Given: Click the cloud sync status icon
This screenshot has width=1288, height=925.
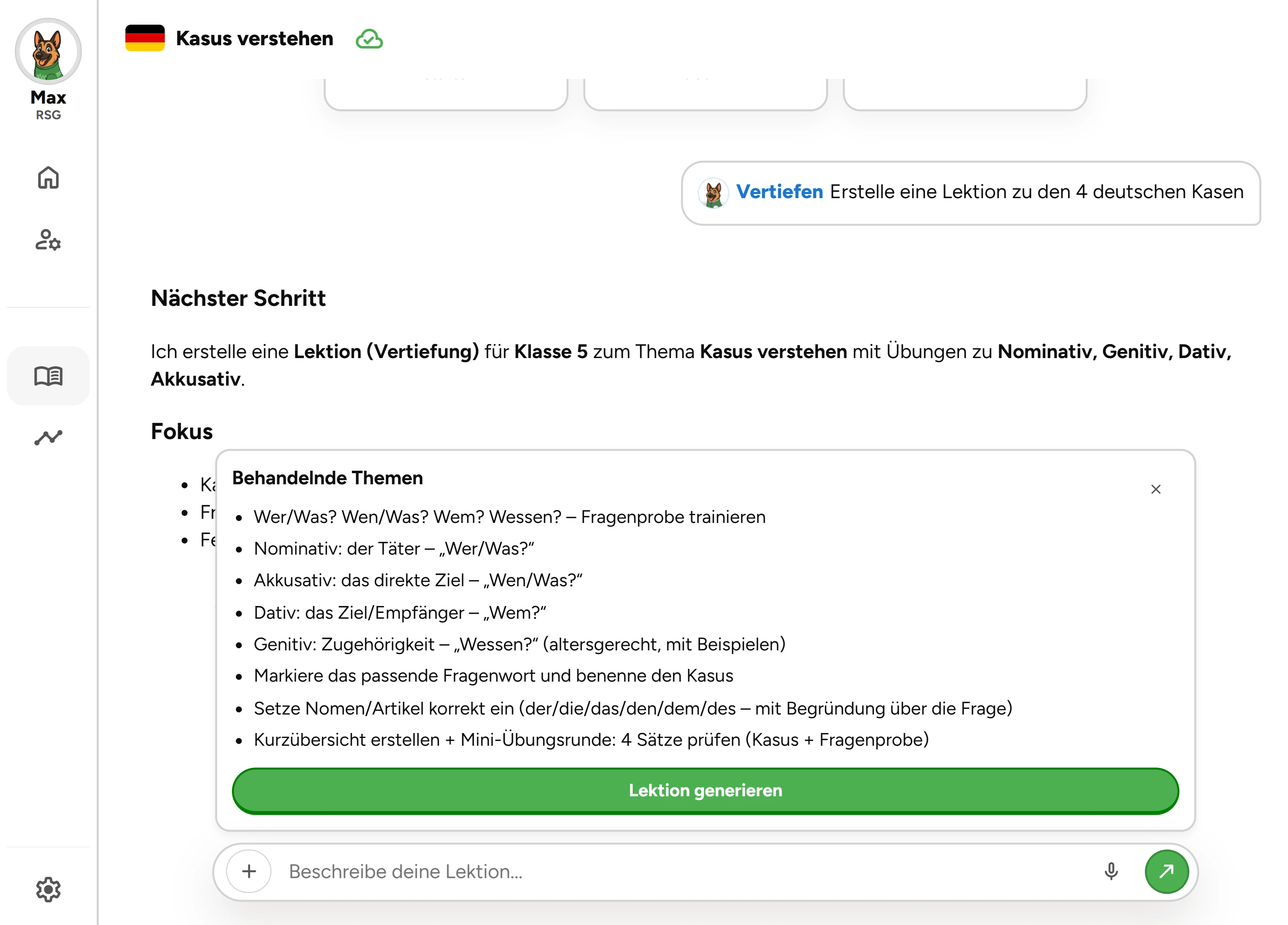Looking at the screenshot, I should (x=369, y=39).
